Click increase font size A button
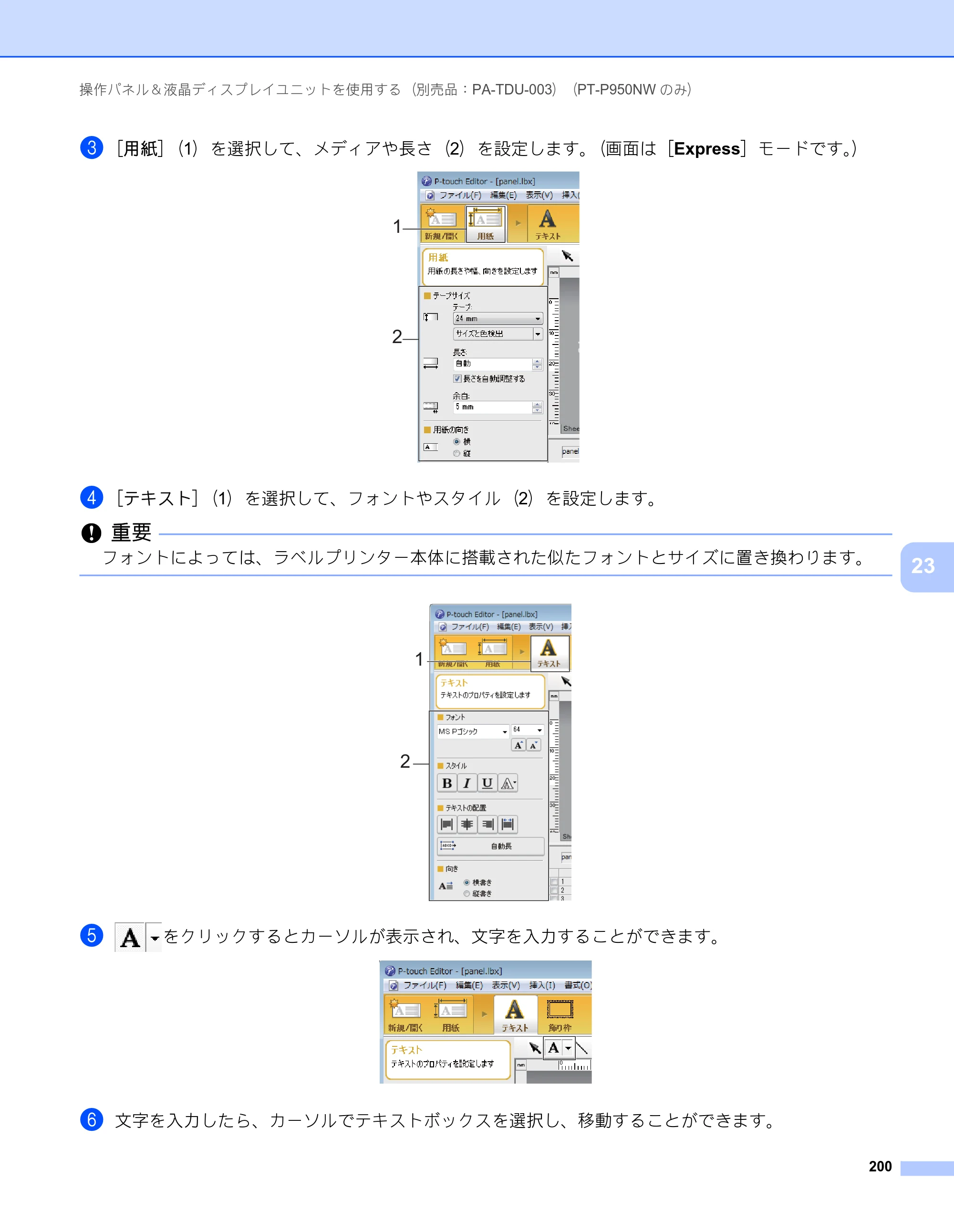 tap(518, 745)
